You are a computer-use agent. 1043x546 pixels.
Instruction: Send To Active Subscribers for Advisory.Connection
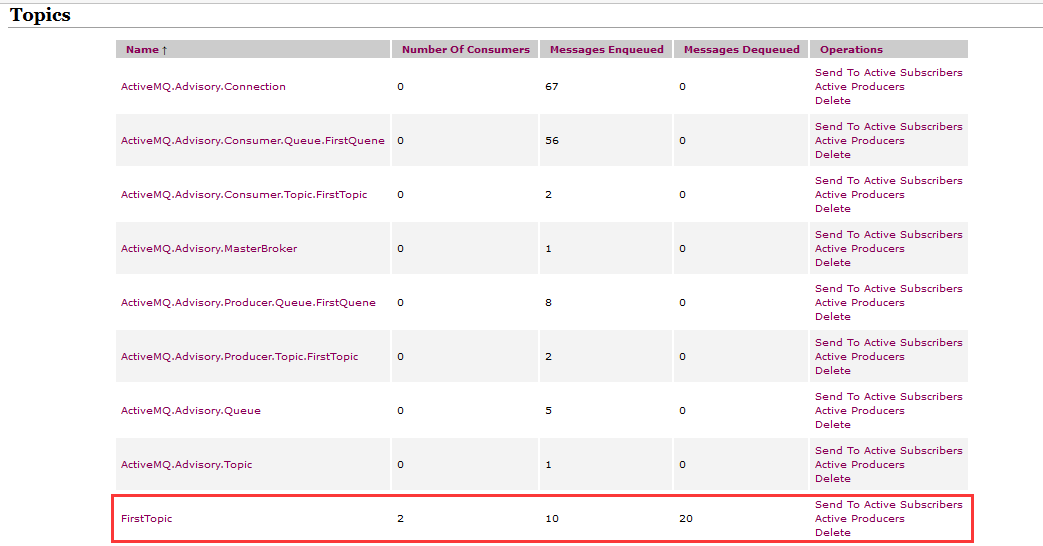click(x=889, y=72)
